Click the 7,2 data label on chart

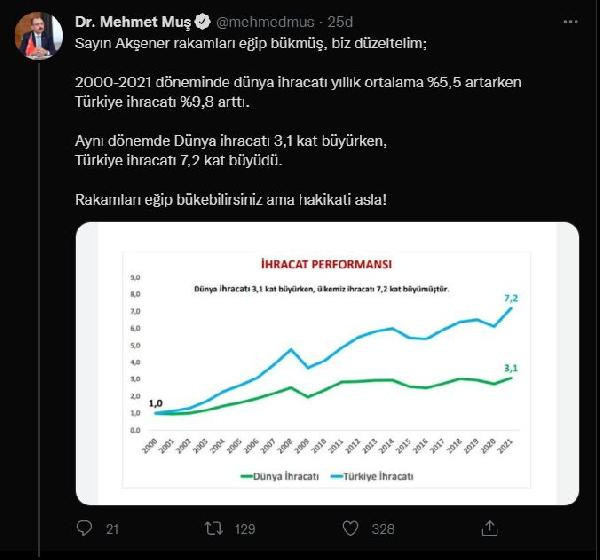coord(510,297)
